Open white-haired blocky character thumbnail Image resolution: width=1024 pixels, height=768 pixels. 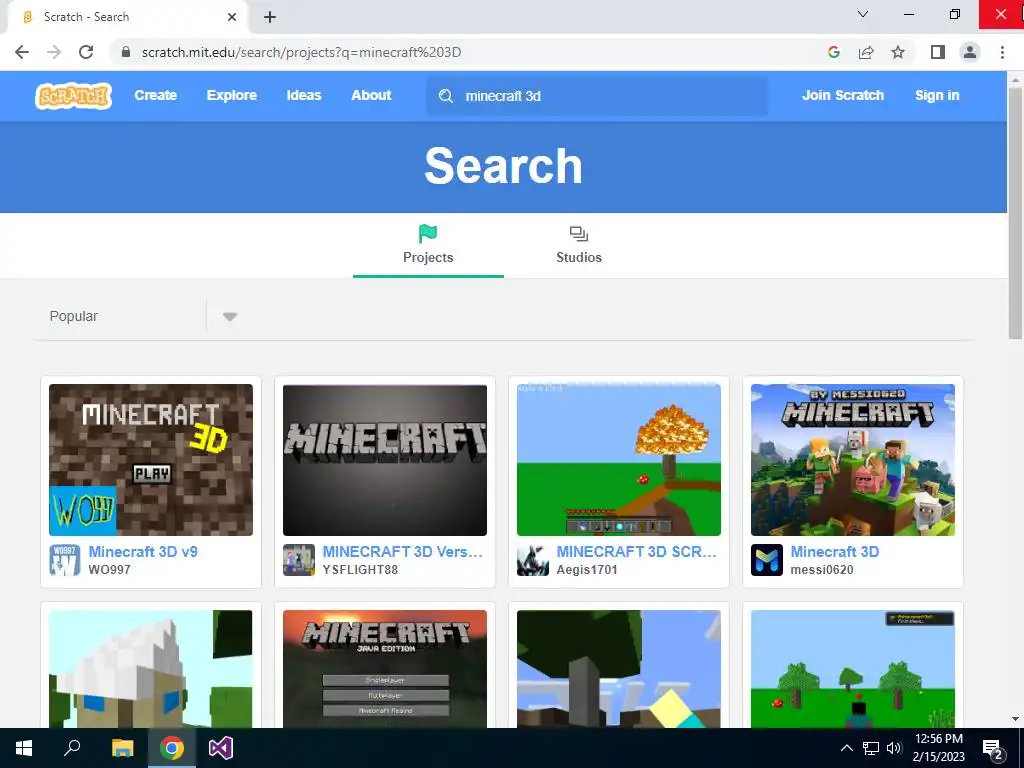[151, 669]
